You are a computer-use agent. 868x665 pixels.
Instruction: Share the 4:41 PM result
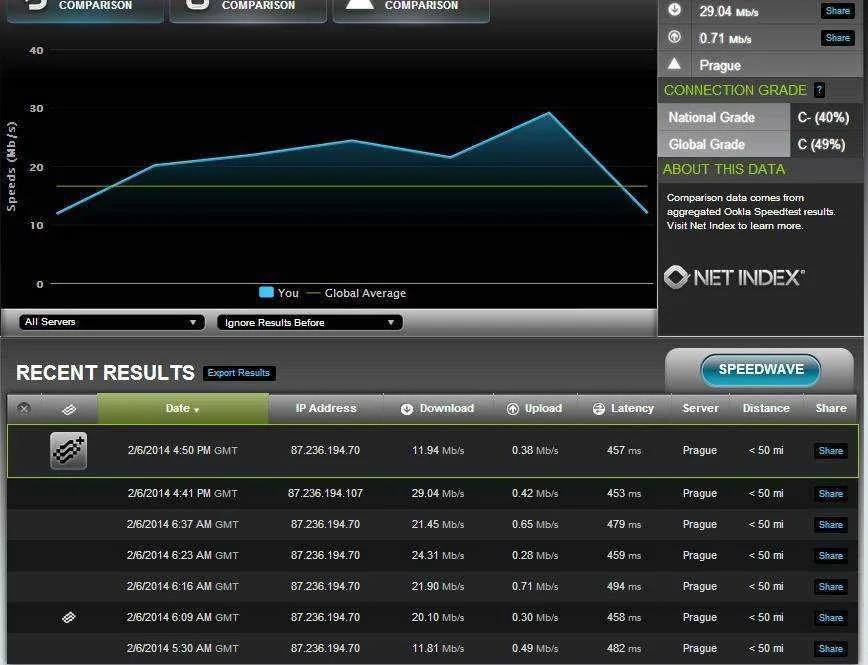click(831, 494)
